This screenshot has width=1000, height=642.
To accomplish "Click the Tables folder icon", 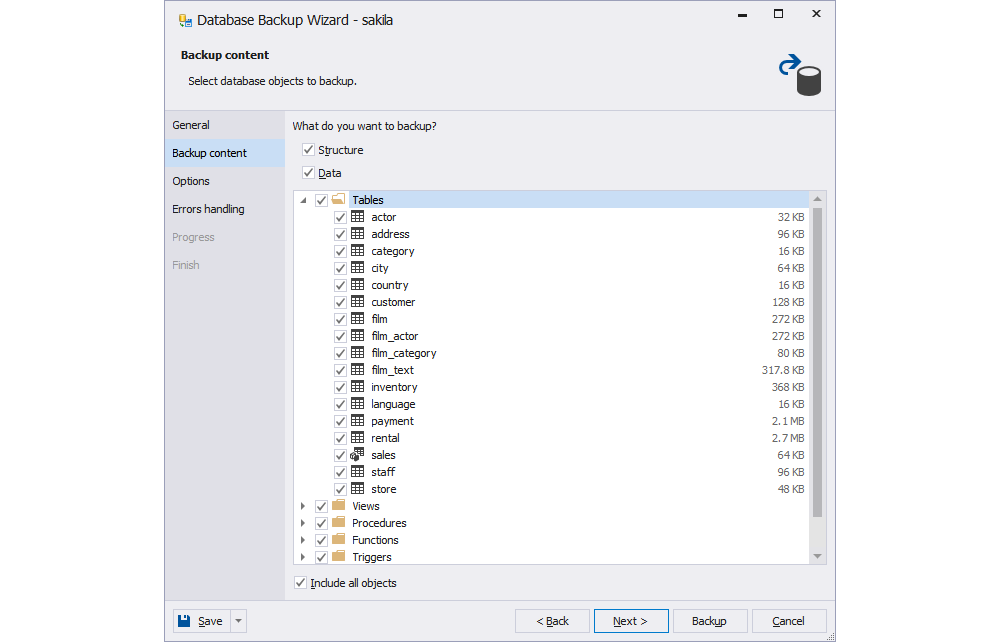I will point(338,199).
